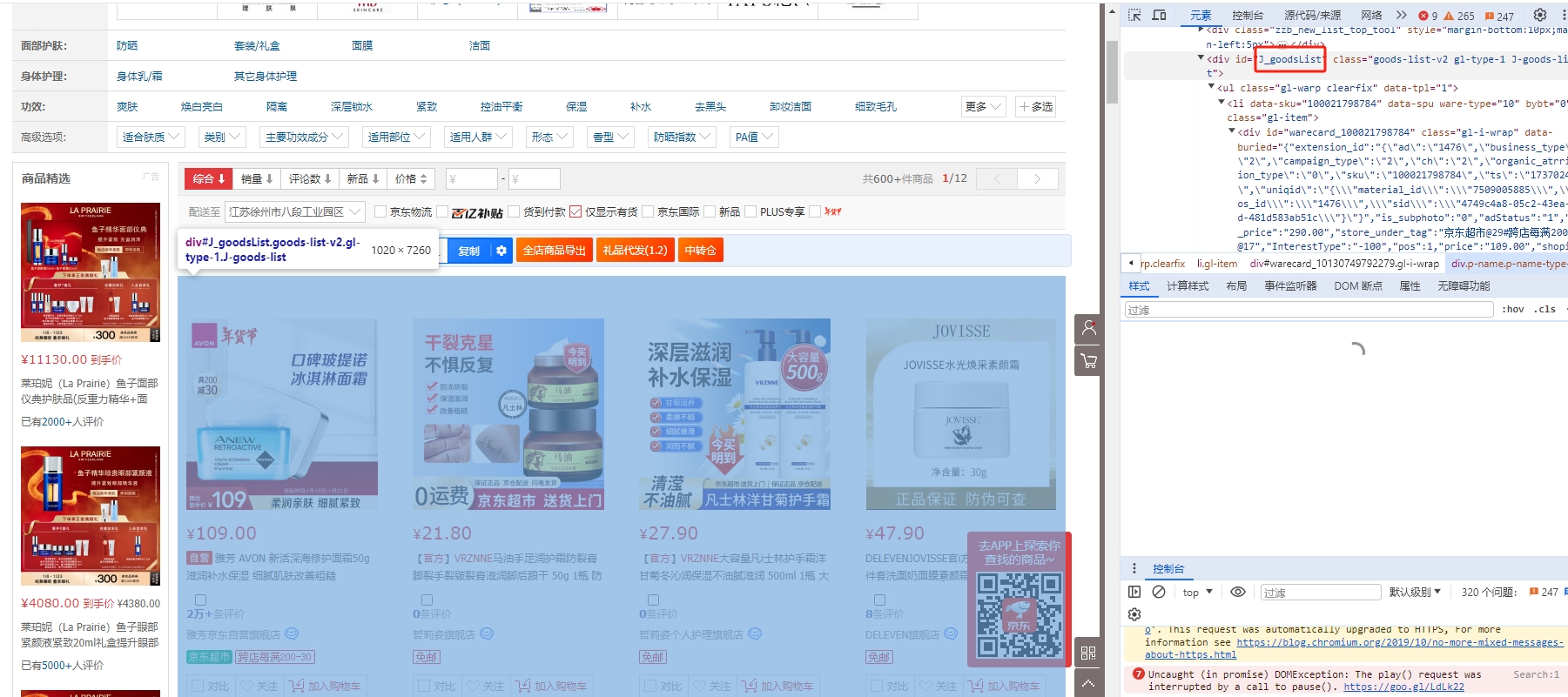Click the user profile sidebar icon
Screen dimensions: 1568x697
[x=1088, y=328]
